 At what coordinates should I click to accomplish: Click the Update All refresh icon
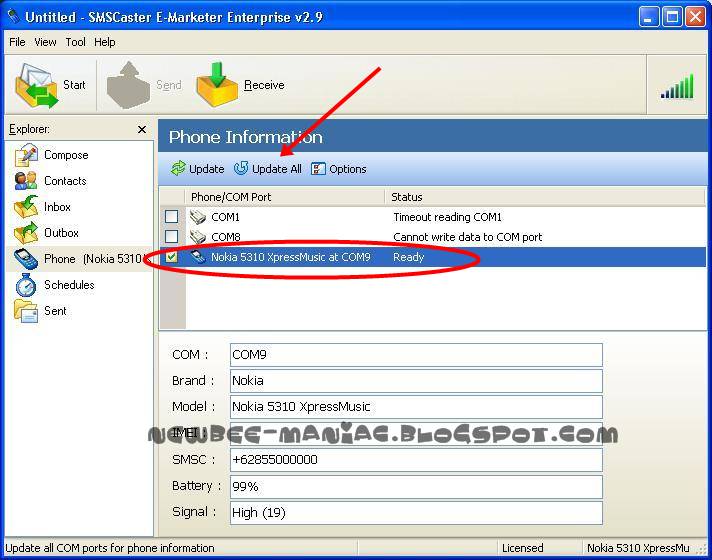pos(241,168)
